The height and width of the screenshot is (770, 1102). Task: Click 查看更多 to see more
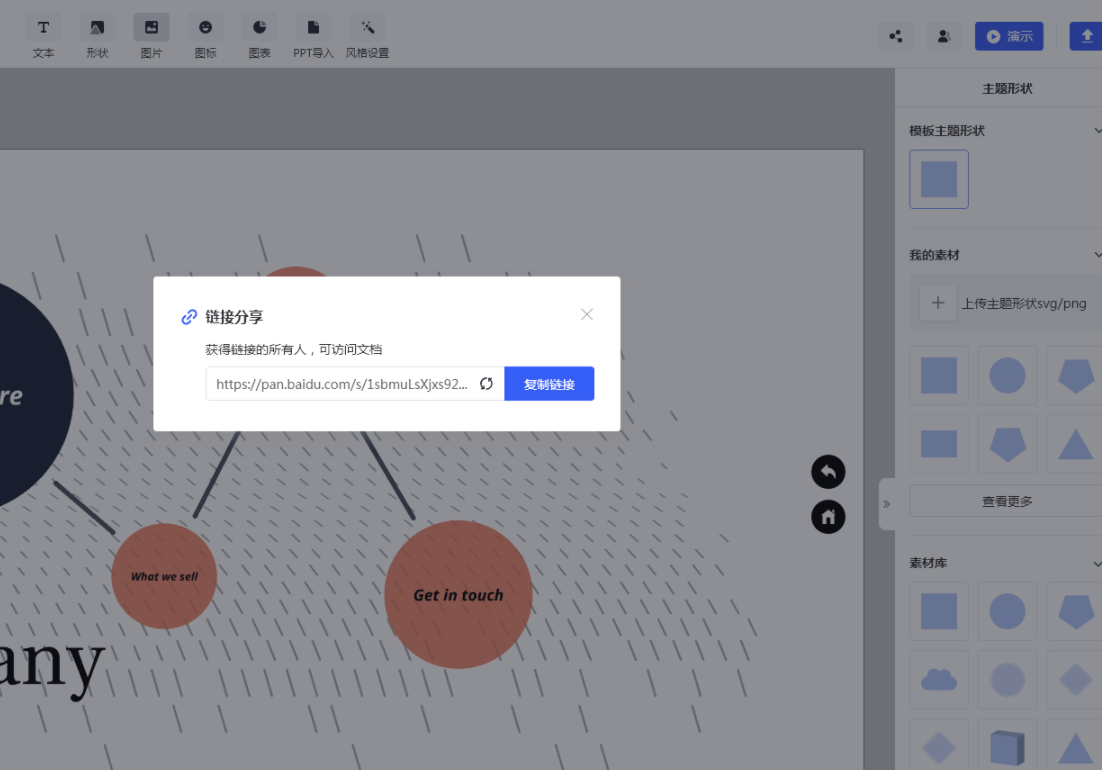tap(1006, 501)
